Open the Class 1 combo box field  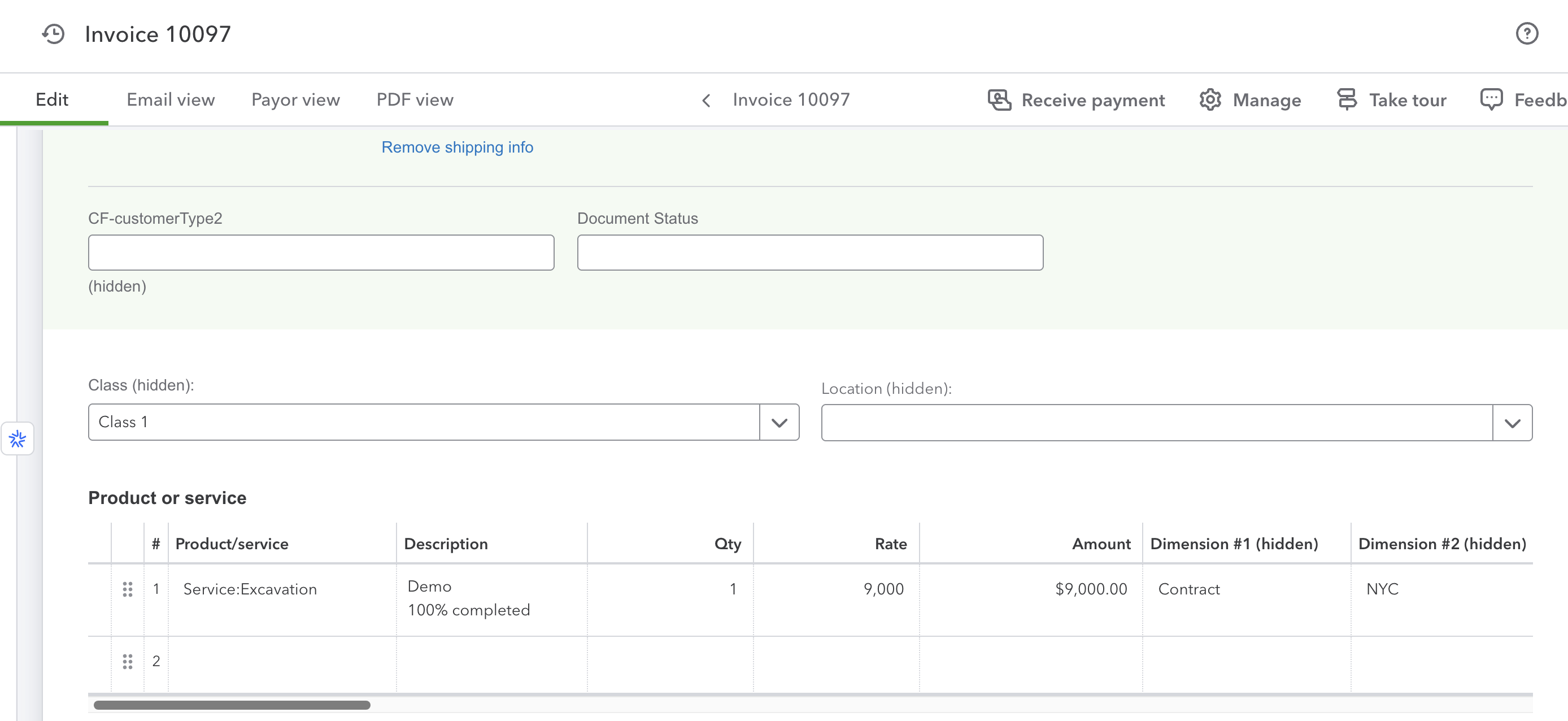point(423,422)
